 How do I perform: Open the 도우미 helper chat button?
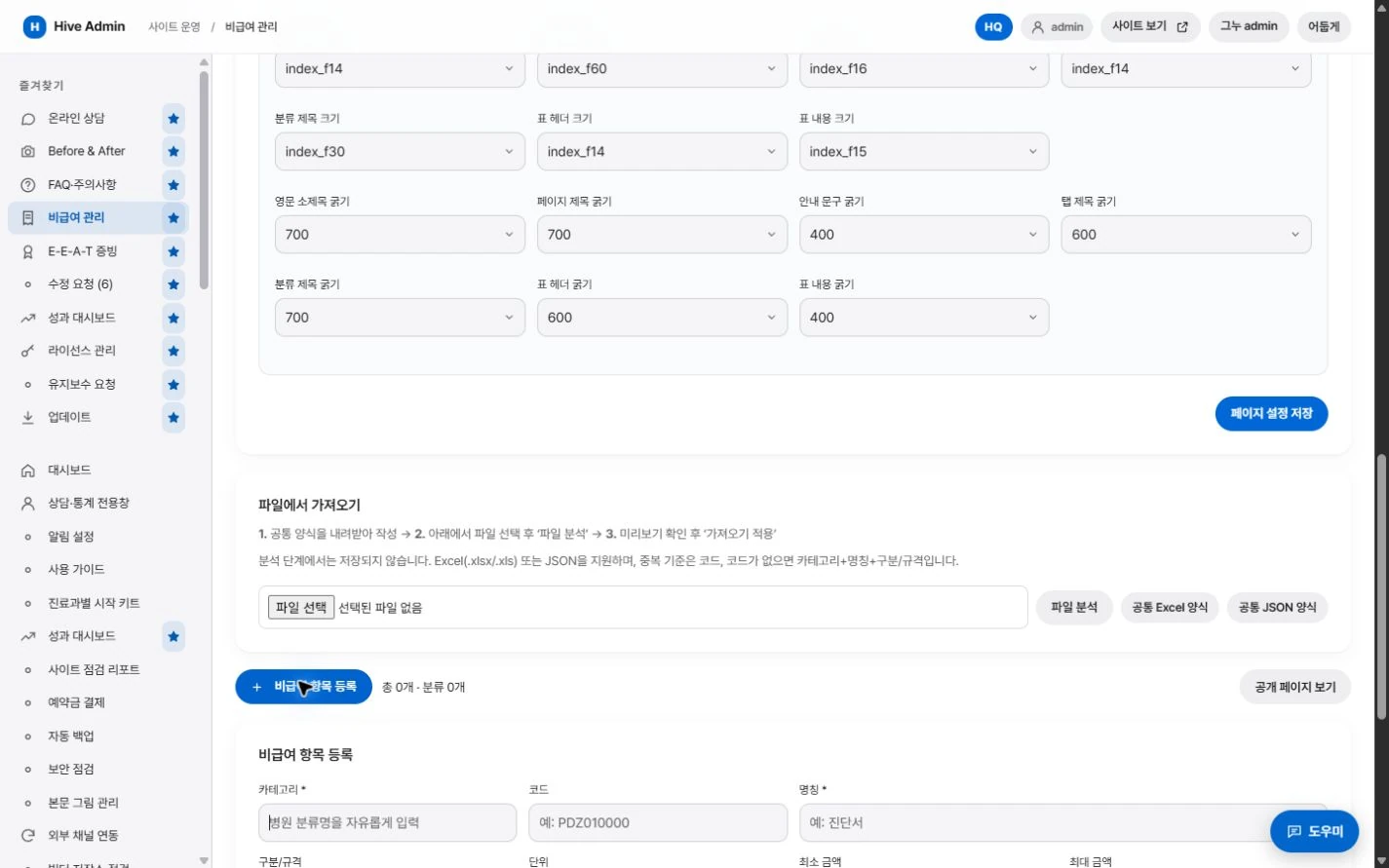point(1314,832)
